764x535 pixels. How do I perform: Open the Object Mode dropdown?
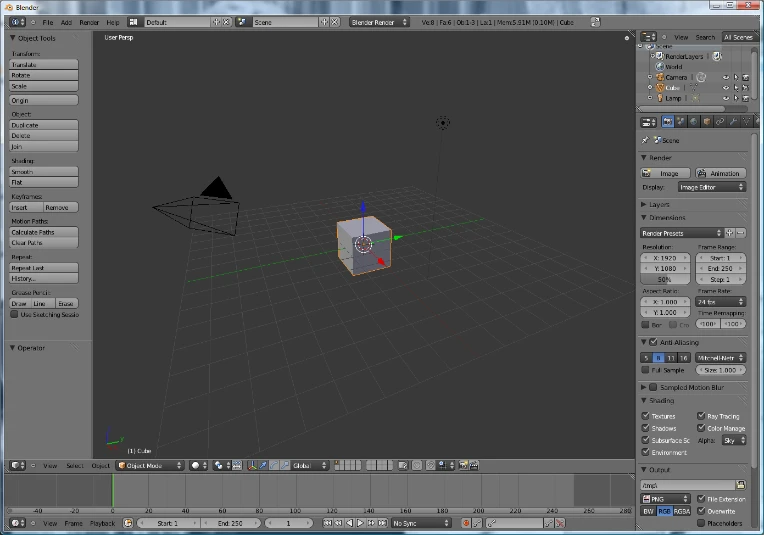pyautogui.click(x=150, y=465)
